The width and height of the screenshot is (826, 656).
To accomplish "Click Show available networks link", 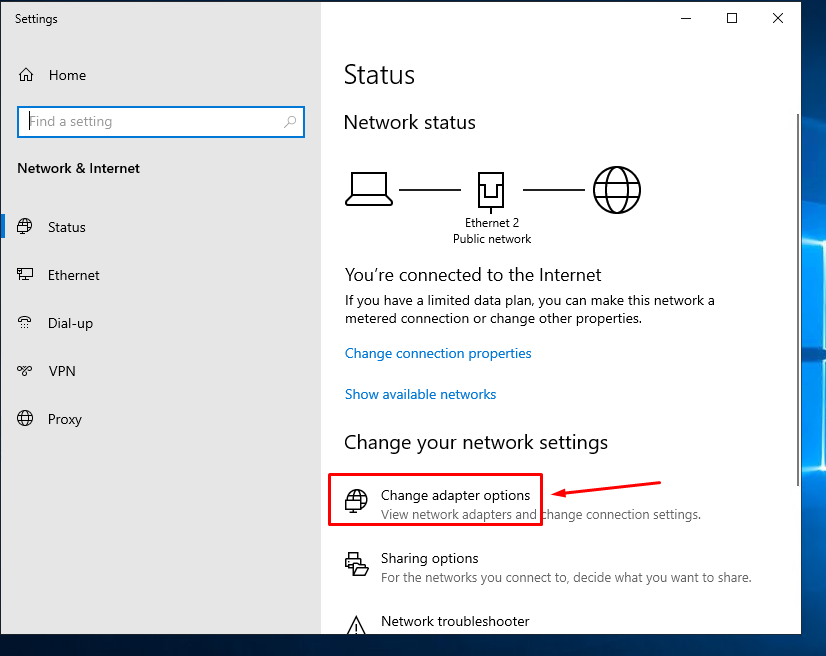I will [x=420, y=394].
